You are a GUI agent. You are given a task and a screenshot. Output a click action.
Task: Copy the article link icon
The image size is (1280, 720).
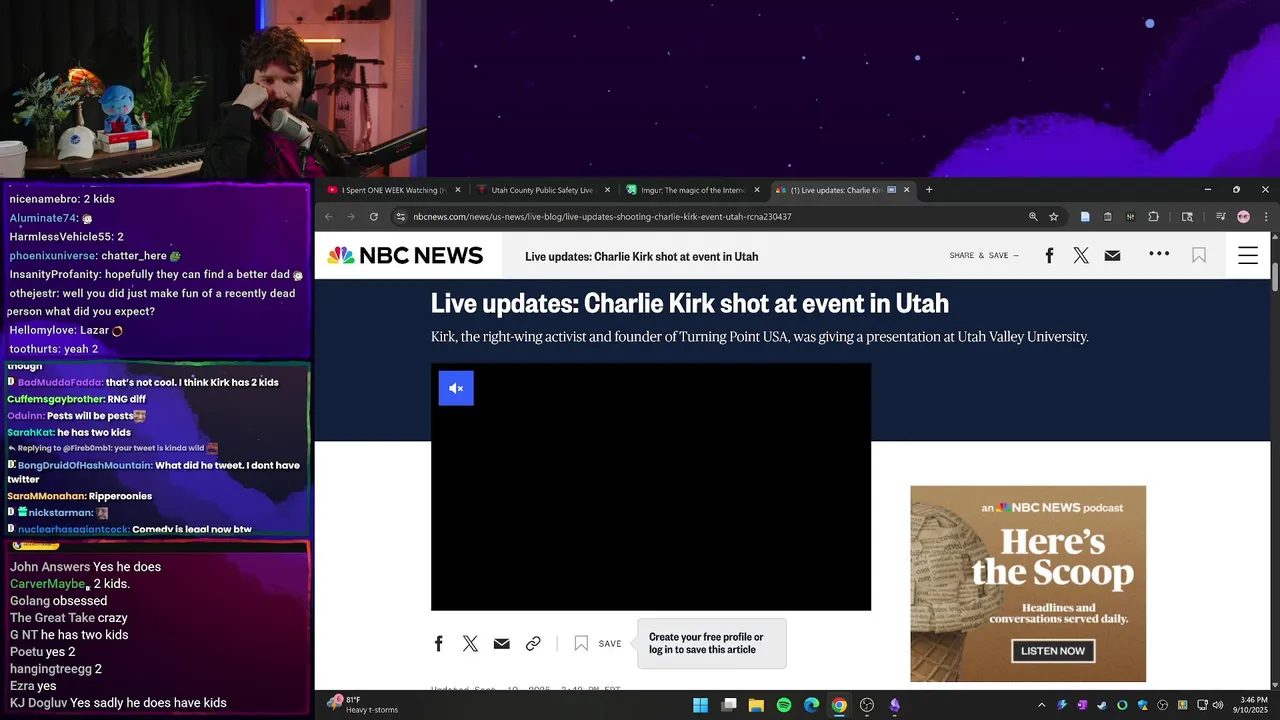tap(533, 644)
